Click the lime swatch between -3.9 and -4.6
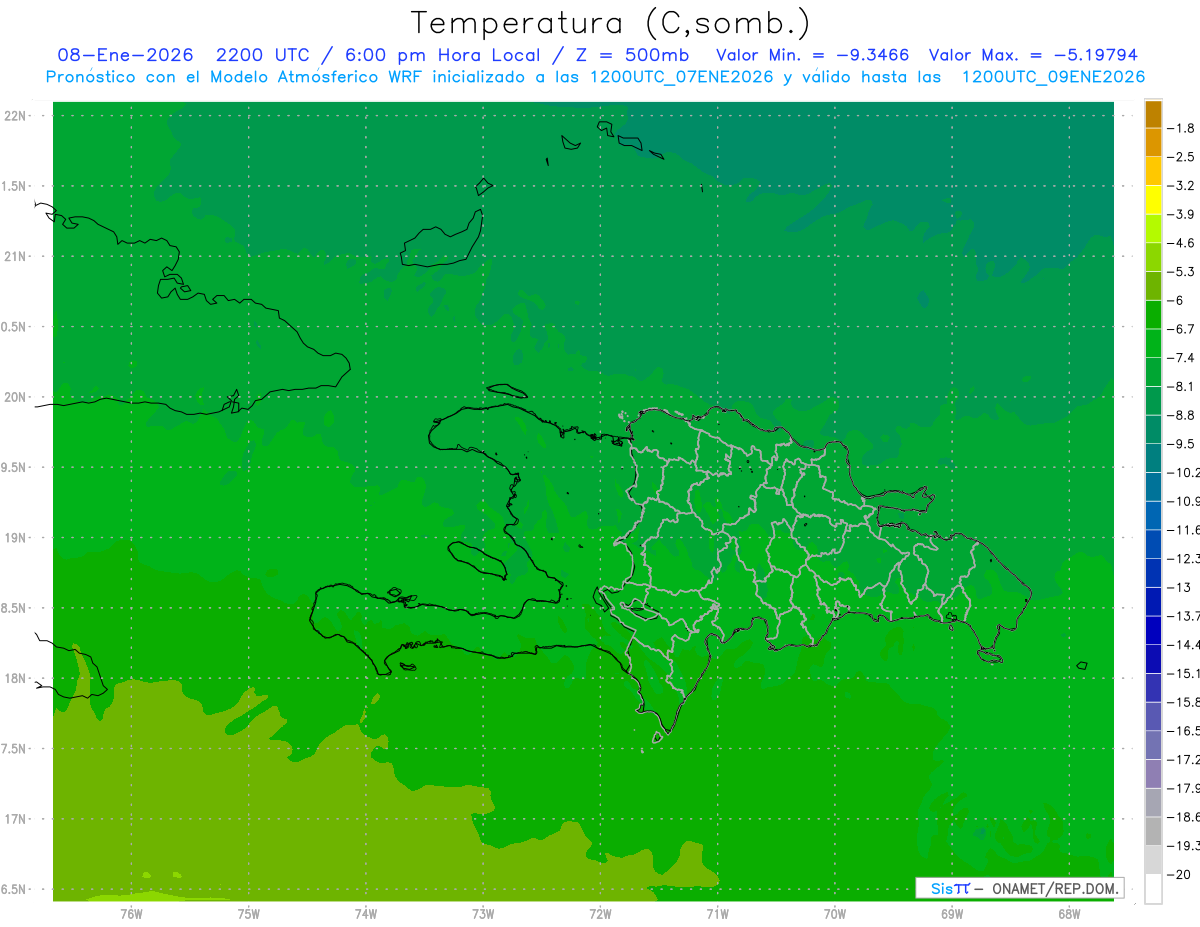This screenshot has width=1200, height=927. click(1153, 229)
